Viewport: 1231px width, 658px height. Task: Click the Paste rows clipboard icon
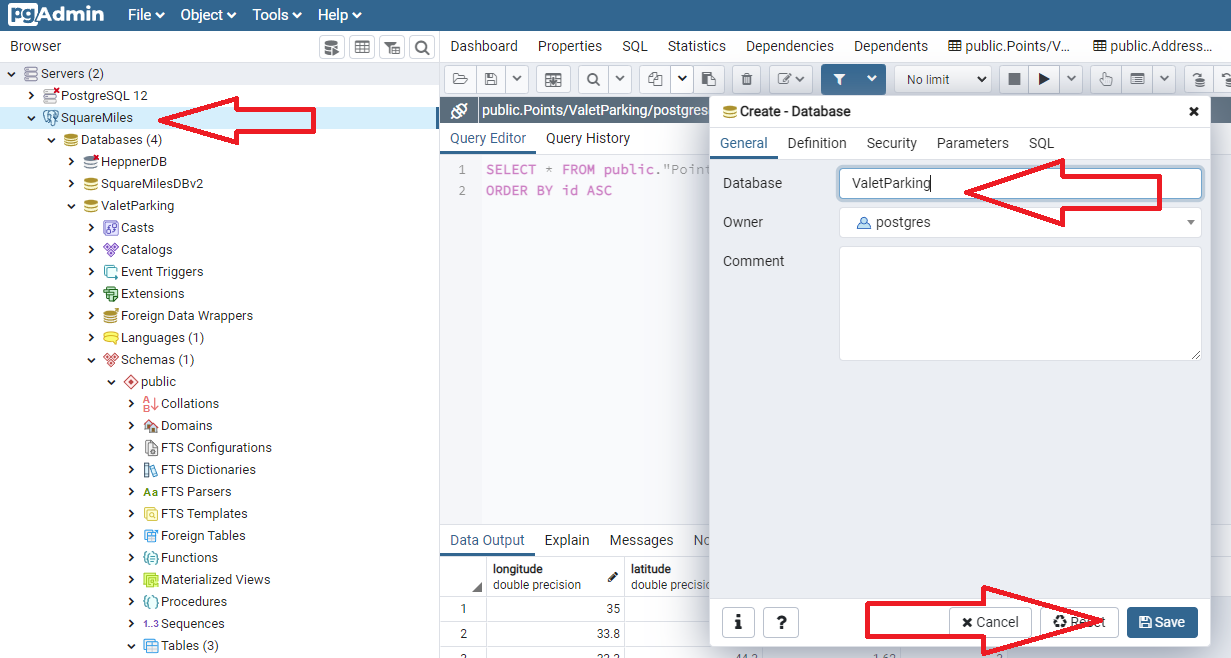[708, 79]
